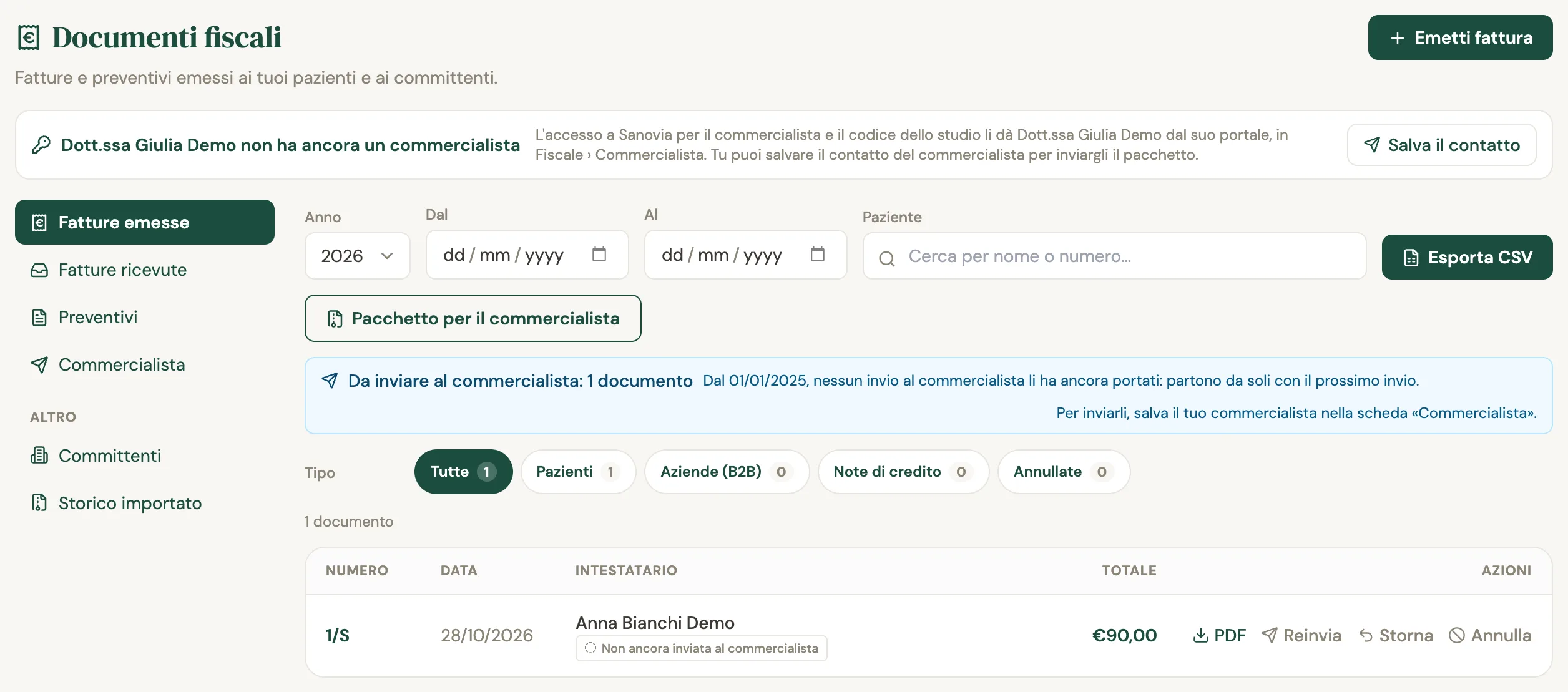Switch to Fatture ricevute section
Viewport: 1568px width, 692px height.
(x=145, y=270)
